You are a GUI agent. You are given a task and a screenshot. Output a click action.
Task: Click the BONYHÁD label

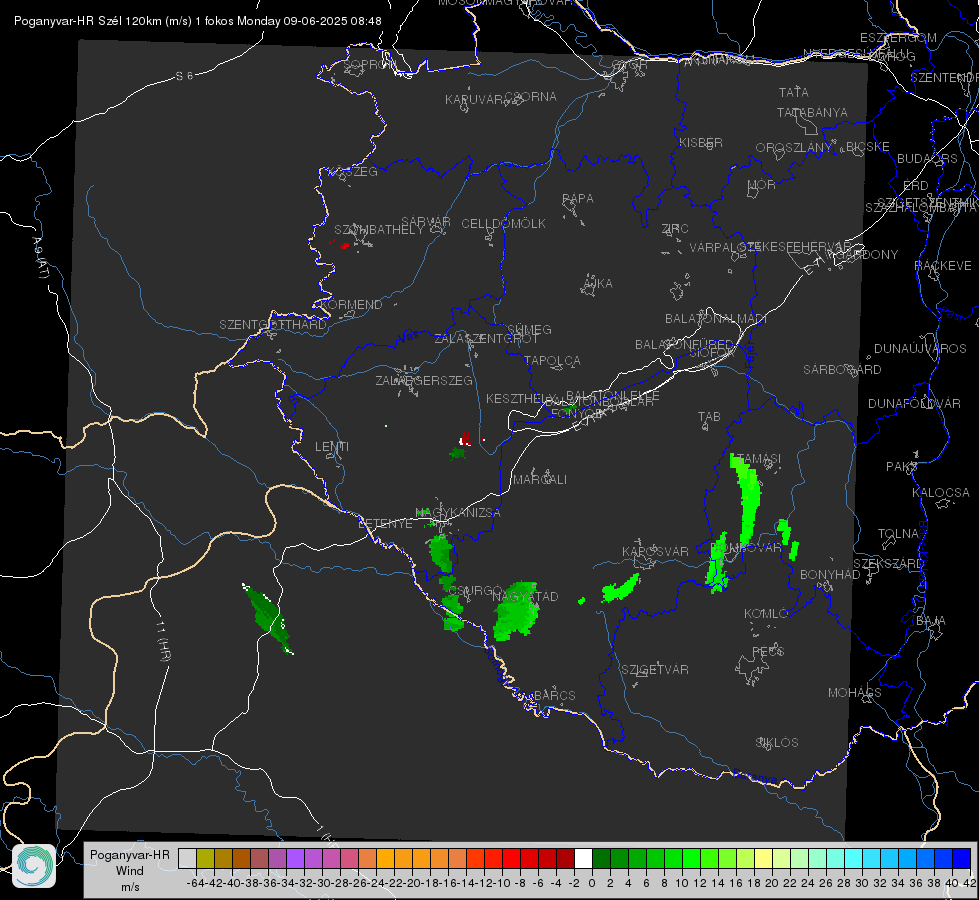830,575
